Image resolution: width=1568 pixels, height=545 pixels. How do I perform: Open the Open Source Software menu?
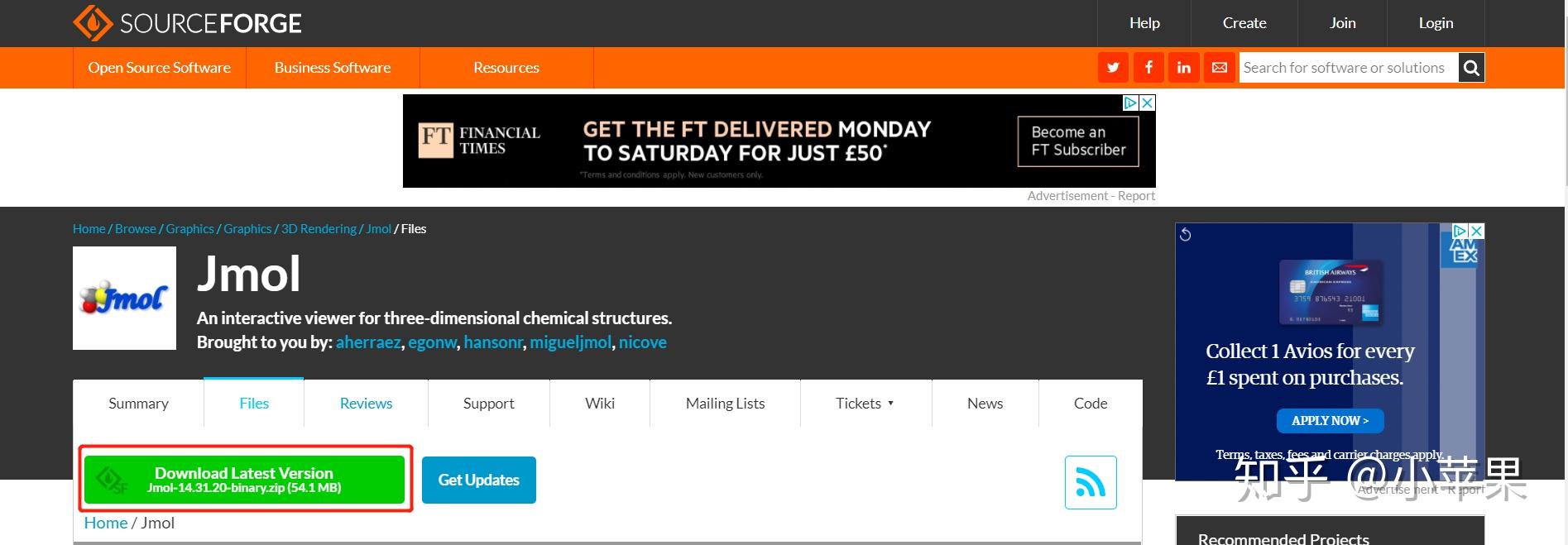click(x=160, y=68)
